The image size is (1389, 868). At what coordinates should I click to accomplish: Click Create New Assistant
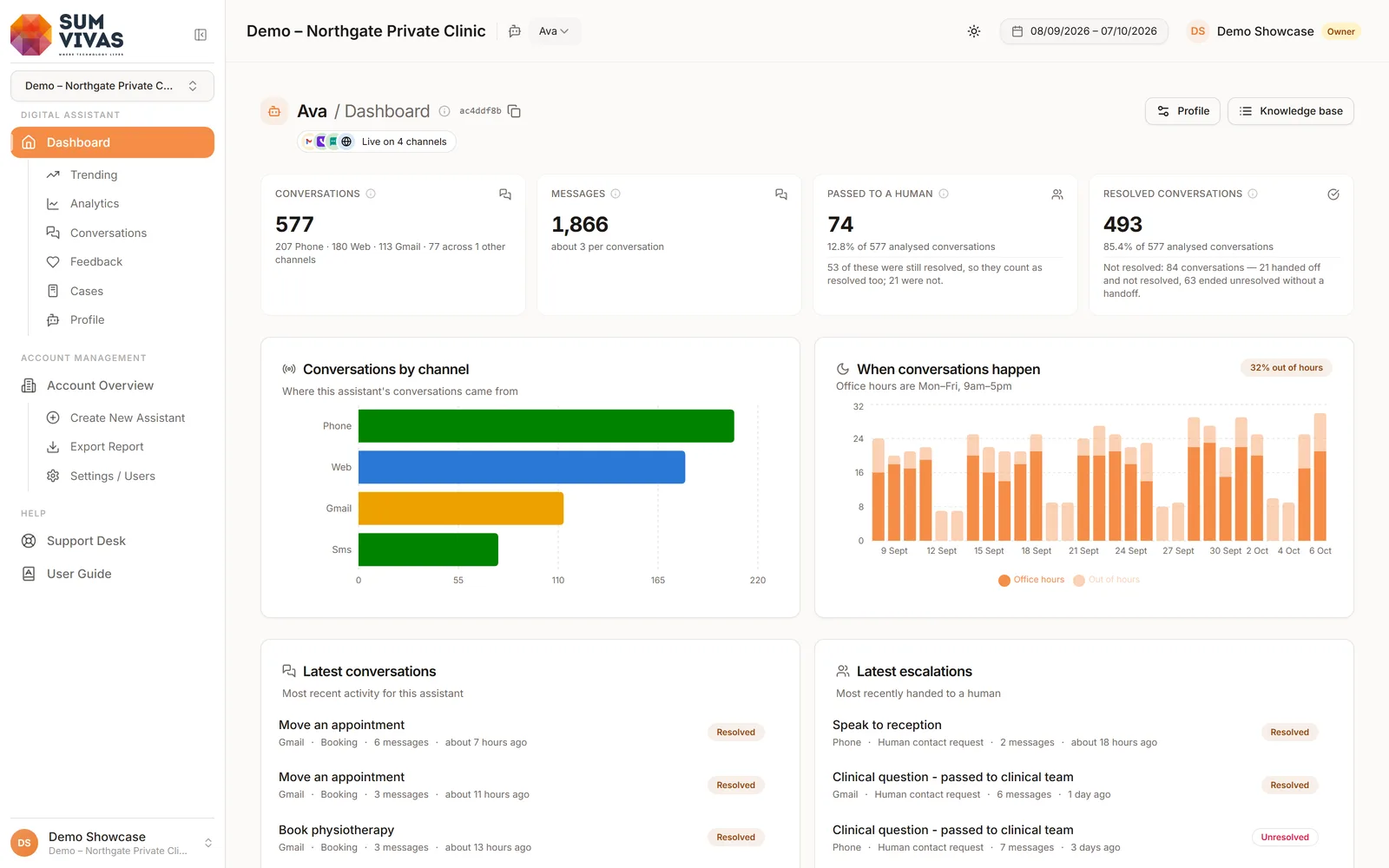[128, 418]
